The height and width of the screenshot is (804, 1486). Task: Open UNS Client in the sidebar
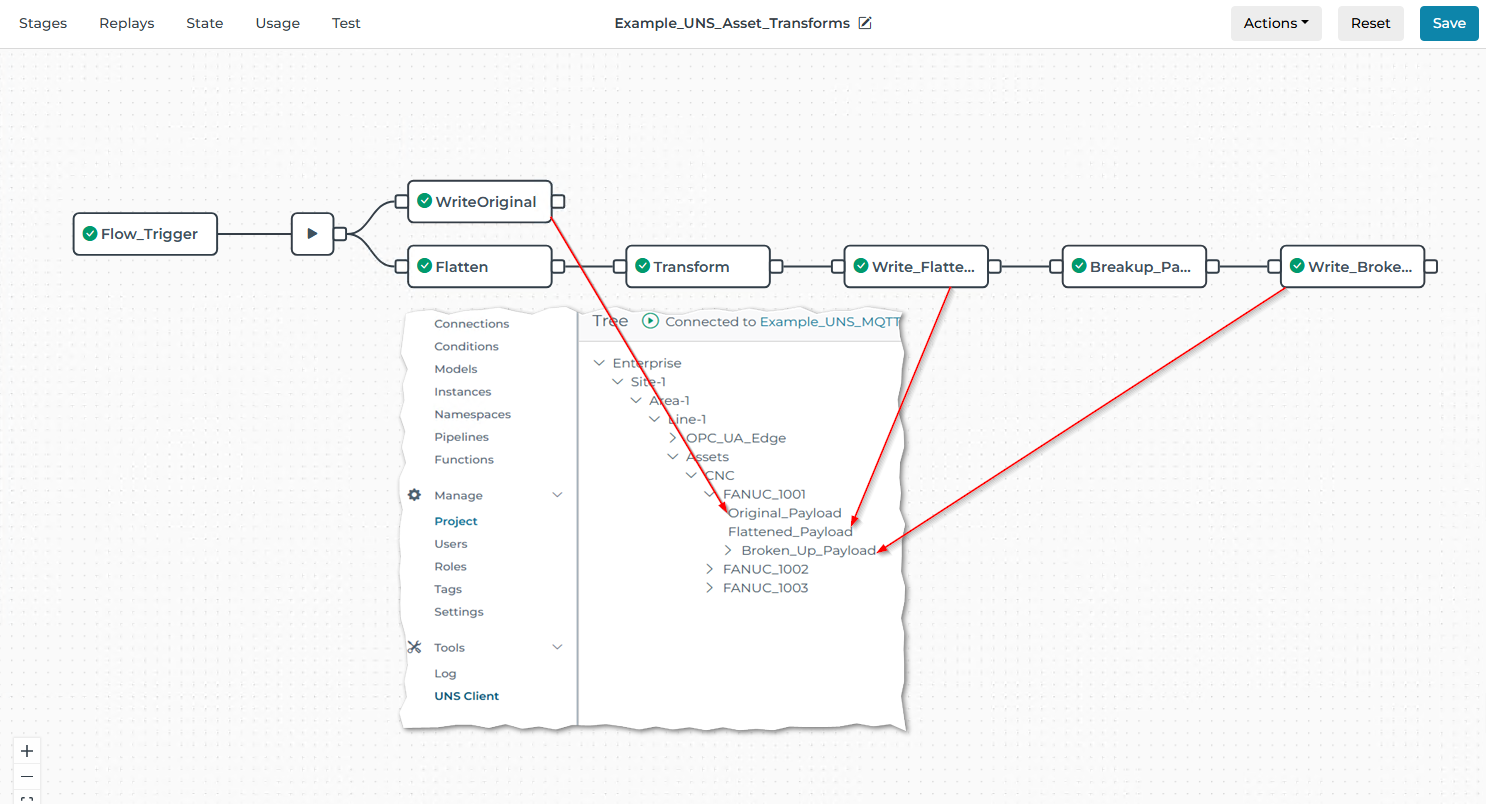466,696
